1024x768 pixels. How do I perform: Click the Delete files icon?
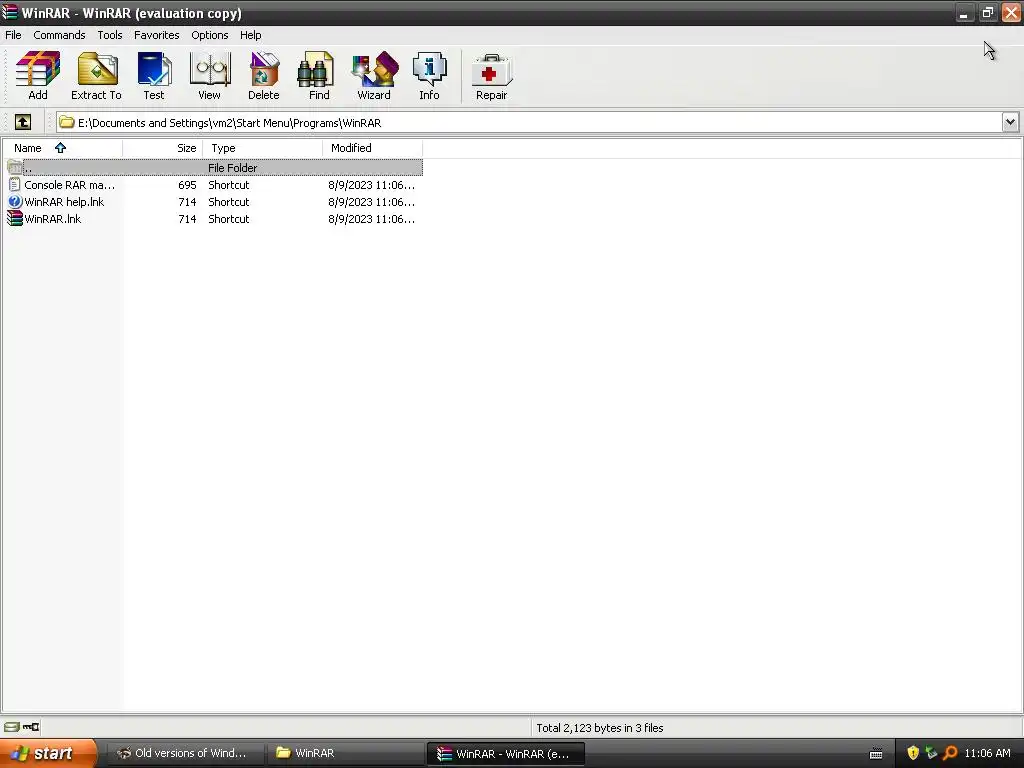coord(264,69)
